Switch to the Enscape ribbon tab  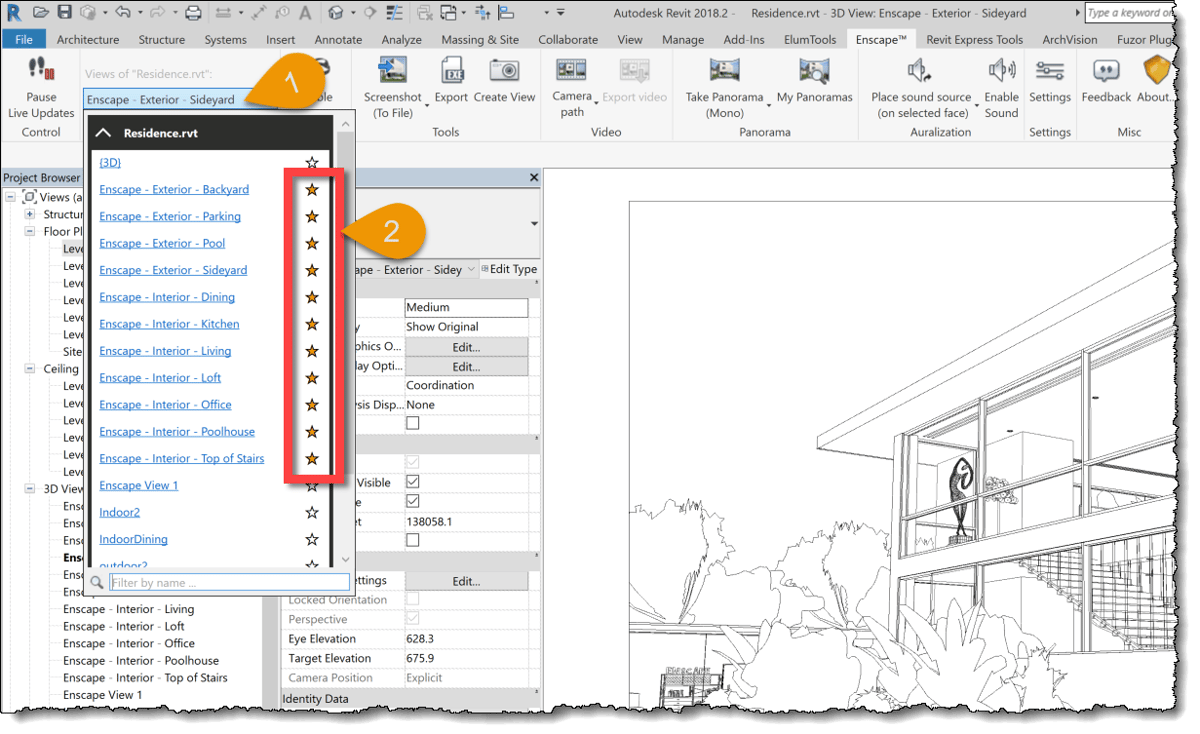880,39
